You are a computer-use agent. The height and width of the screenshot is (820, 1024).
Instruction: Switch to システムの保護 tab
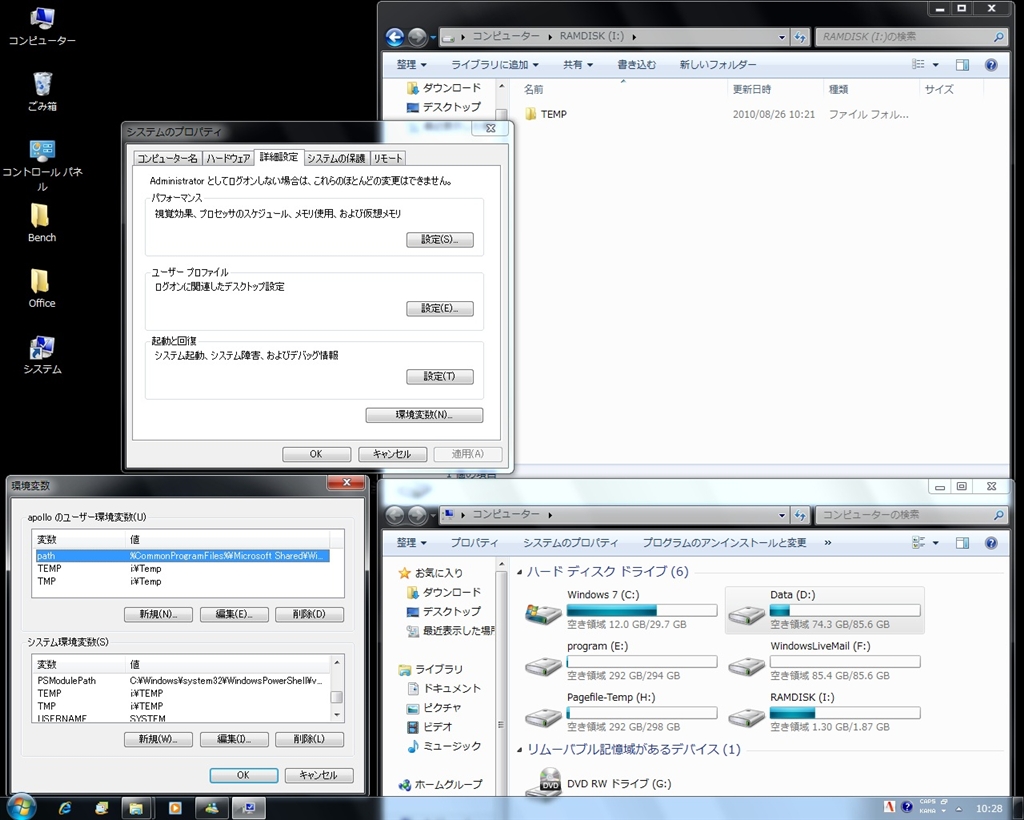point(336,158)
